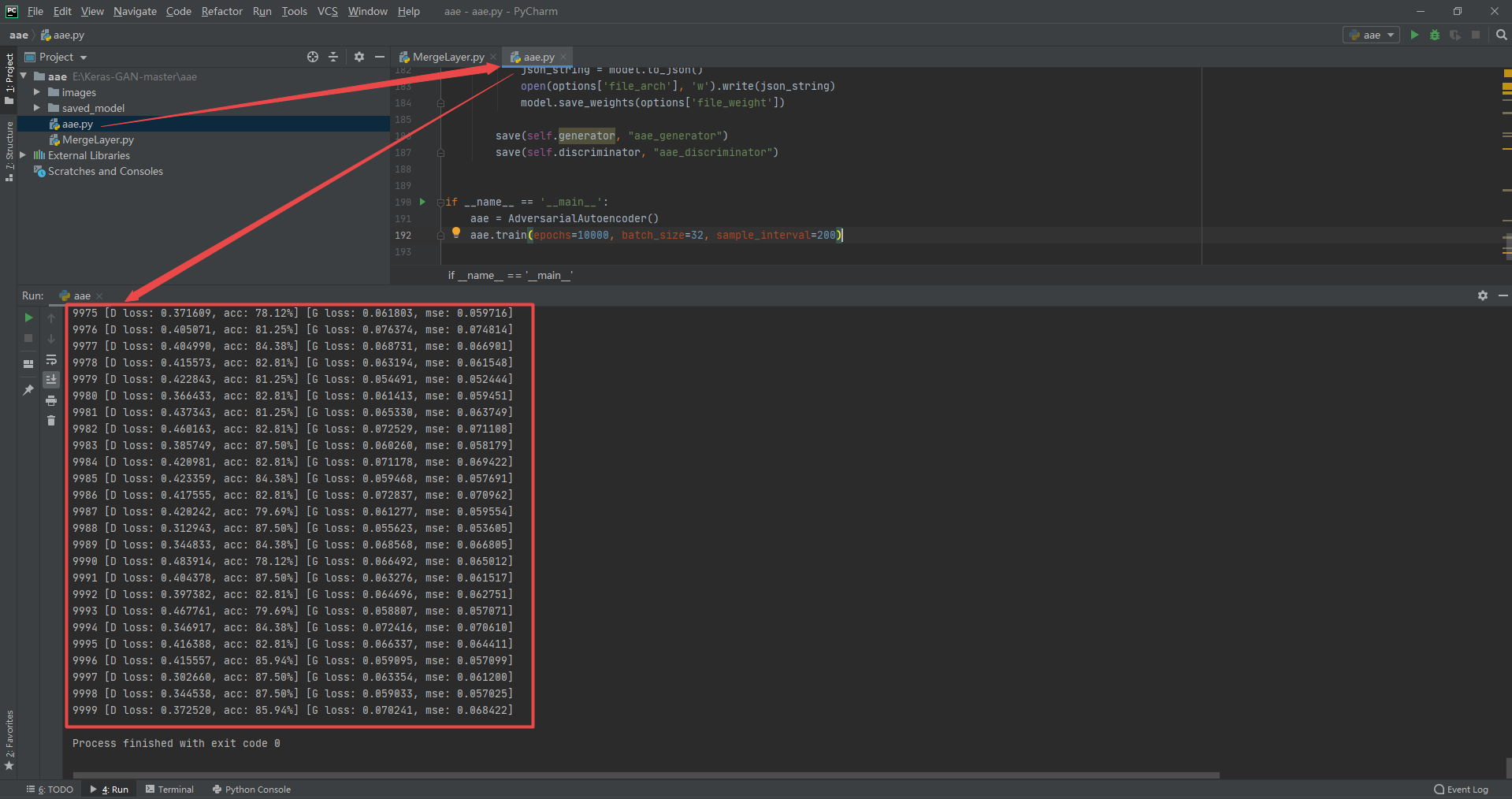Run aae with coverage from the toolbar
This screenshot has height=799, width=1512.
coord(1455,35)
